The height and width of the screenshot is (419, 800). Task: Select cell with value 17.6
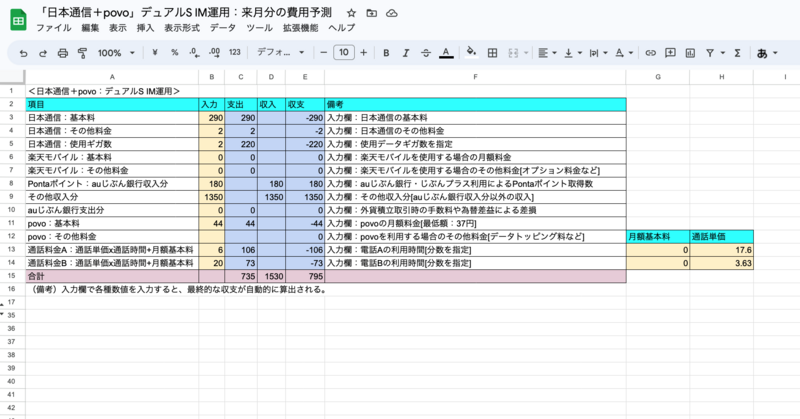tap(721, 250)
